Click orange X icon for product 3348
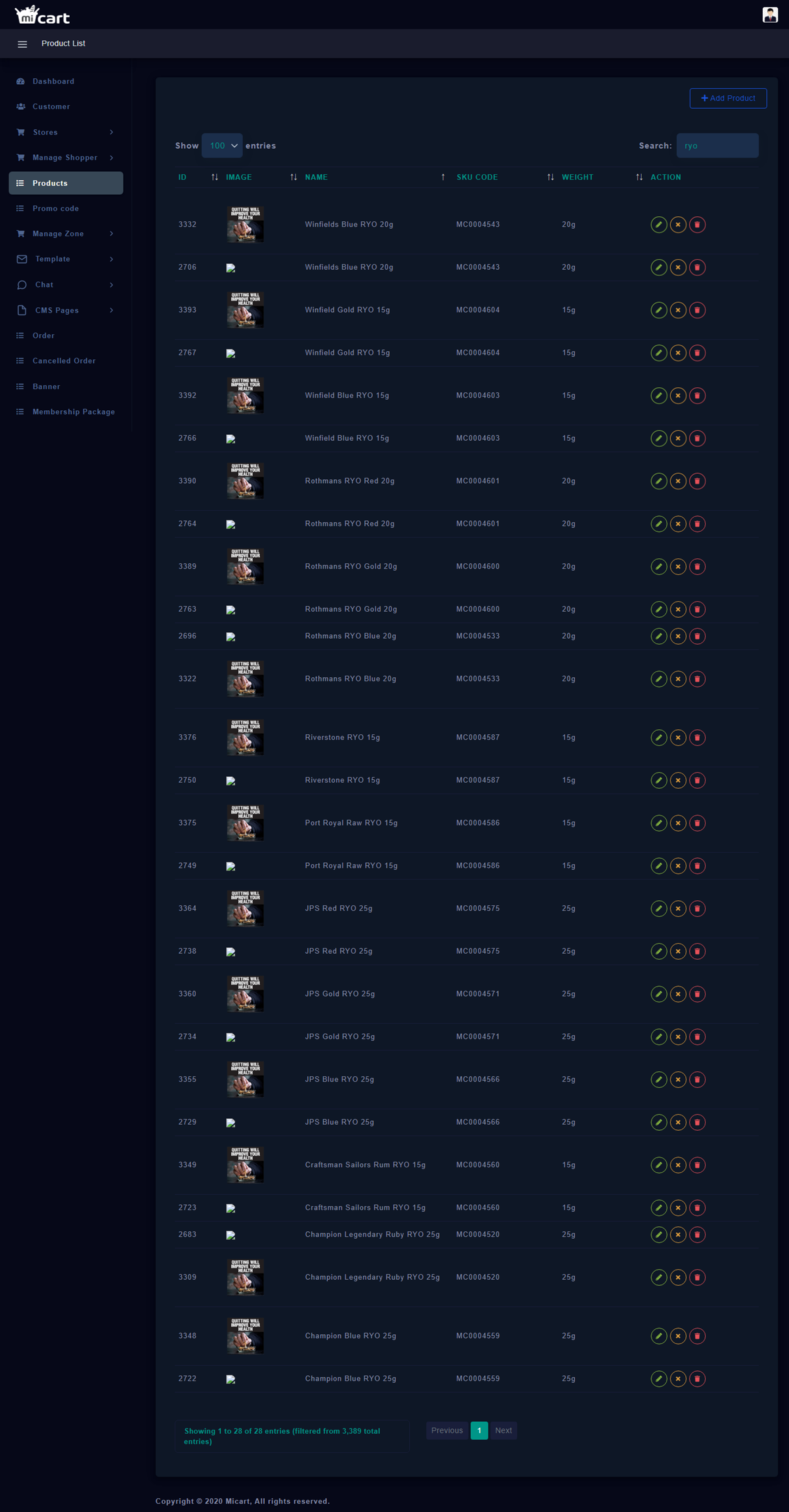789x1512 pixels. (678, 1336)
